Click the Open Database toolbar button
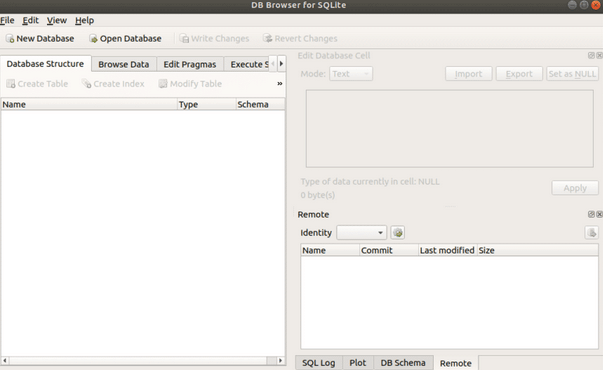Viewport: 603px width, 370px height. click(125, 38)
